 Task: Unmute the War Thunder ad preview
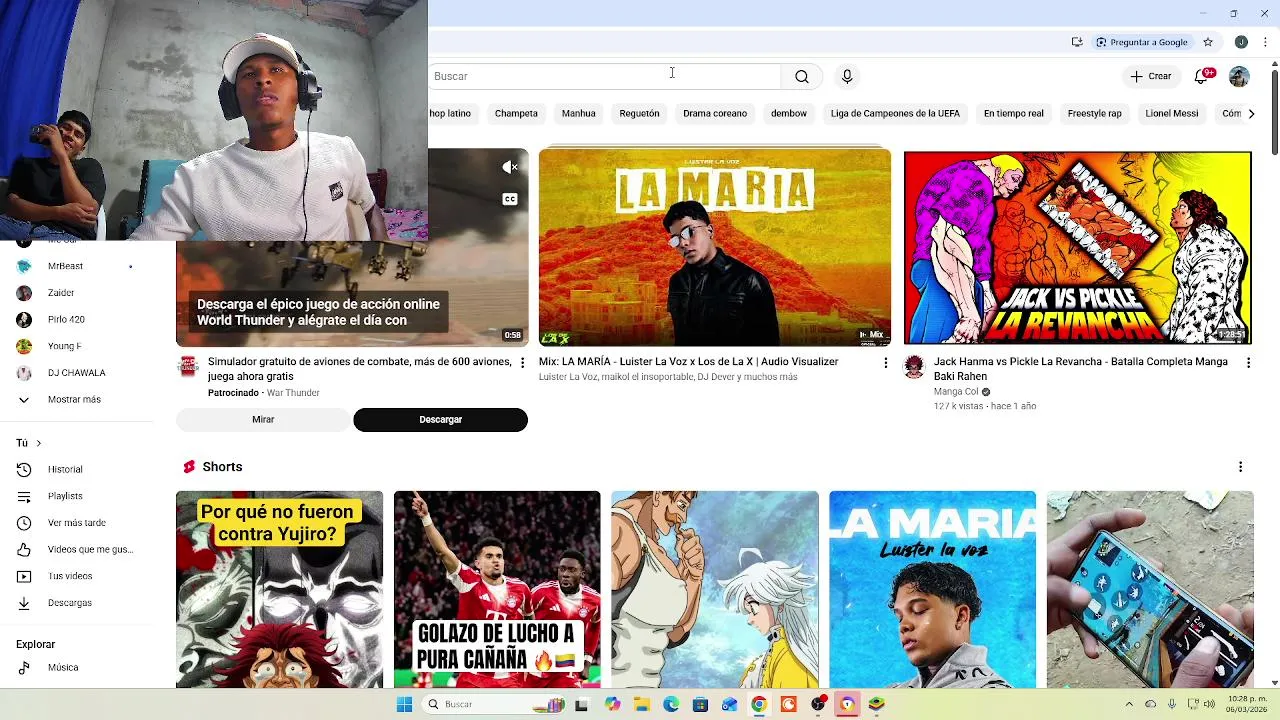tap(510, 167)
